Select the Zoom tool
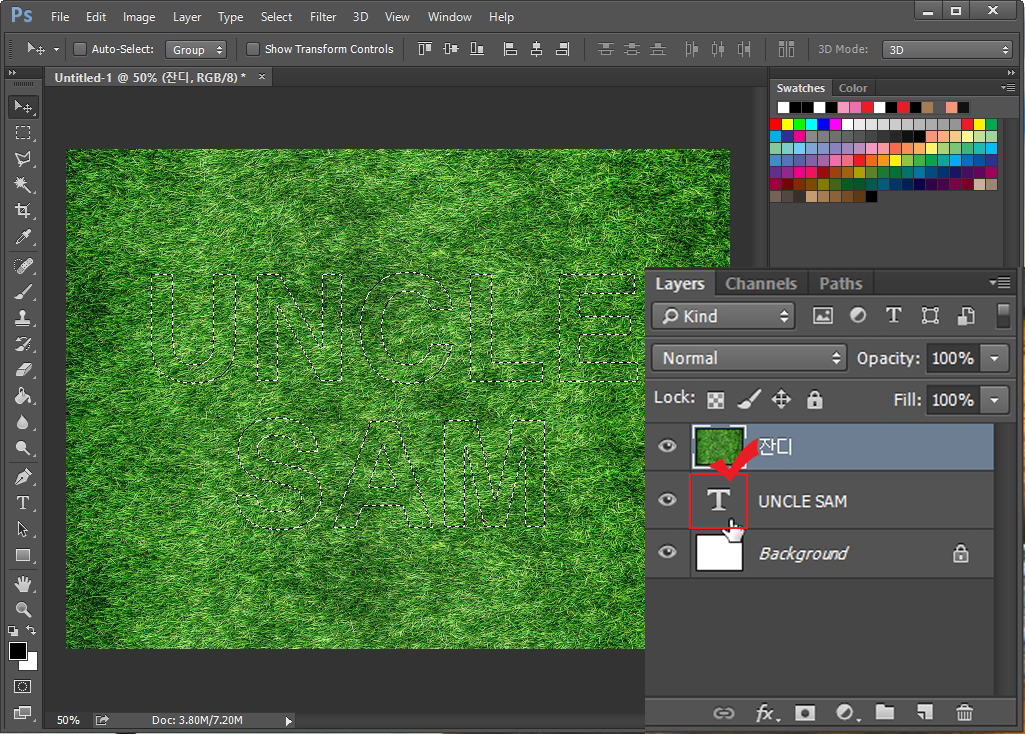Viewport: 1025px width, 734px height. pos(23,609)
